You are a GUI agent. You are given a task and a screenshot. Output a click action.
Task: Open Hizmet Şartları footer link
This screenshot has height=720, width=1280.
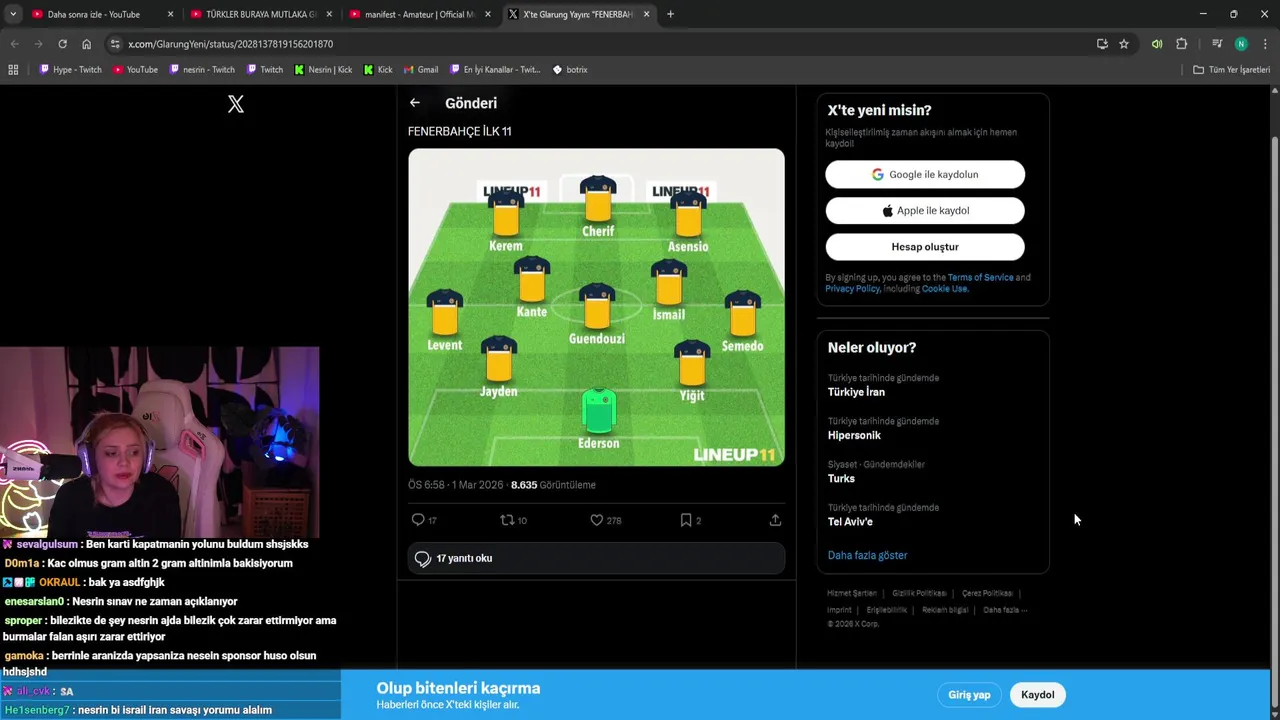851,593
